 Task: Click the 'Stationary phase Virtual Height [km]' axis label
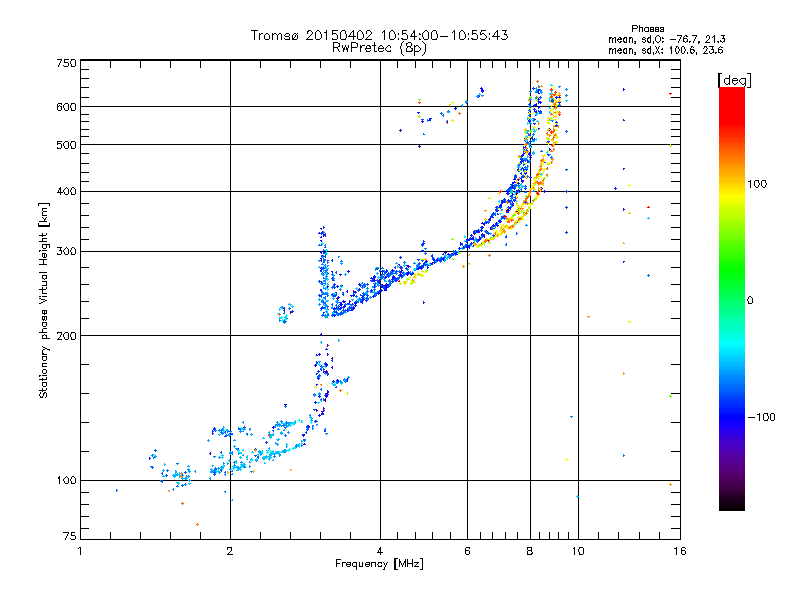pyautogui.click(x=44, y=300)
